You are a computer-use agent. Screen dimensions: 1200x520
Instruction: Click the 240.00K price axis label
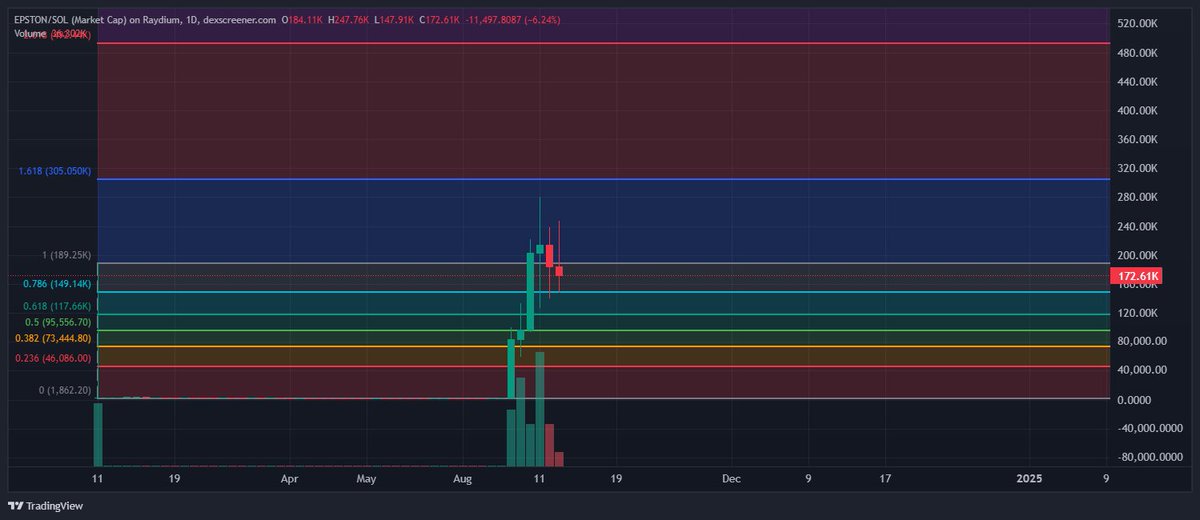pos(1139,226)
